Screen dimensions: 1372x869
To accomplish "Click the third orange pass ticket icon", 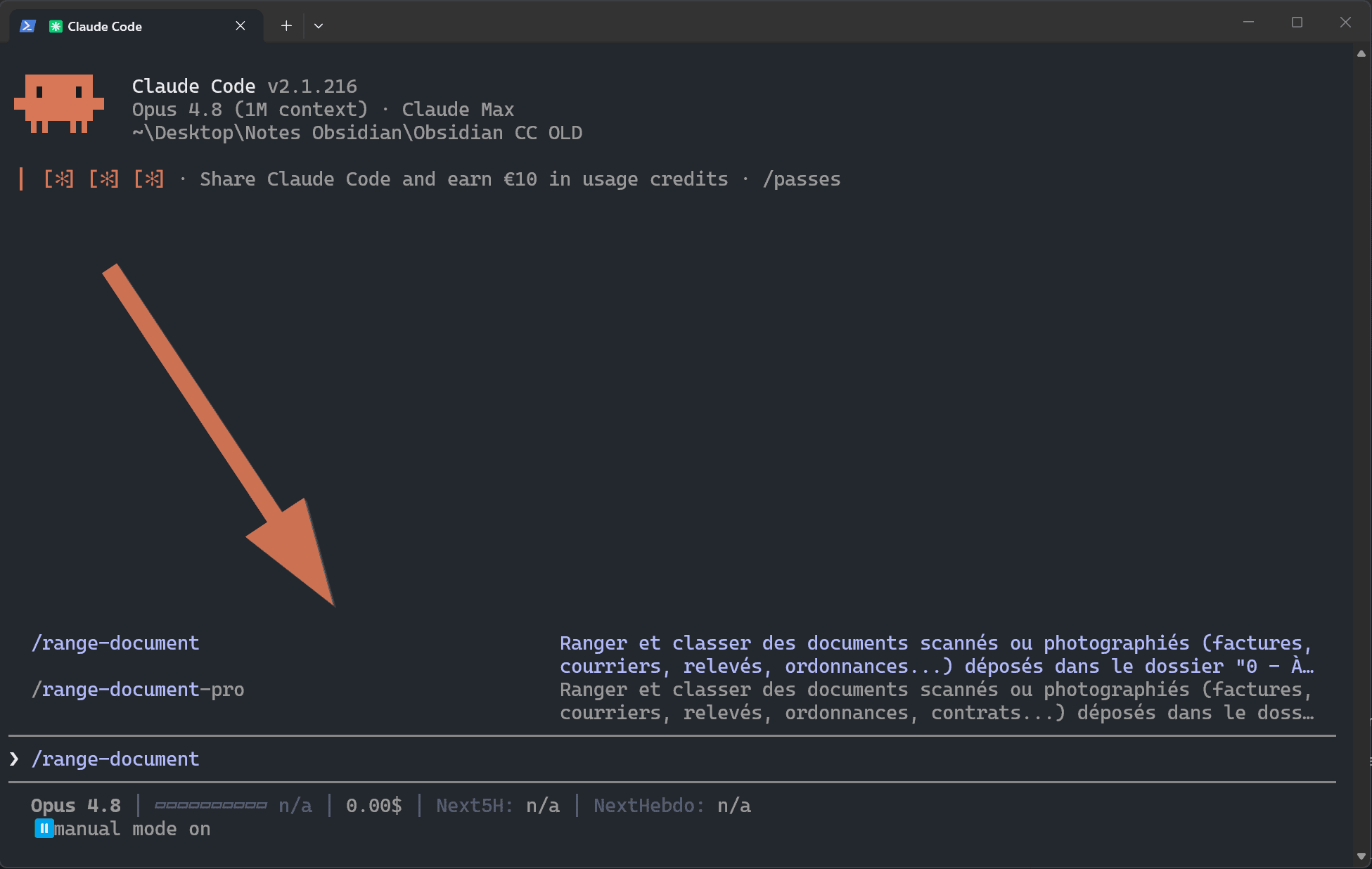I will pyautogui.click(x=149, y=179).
